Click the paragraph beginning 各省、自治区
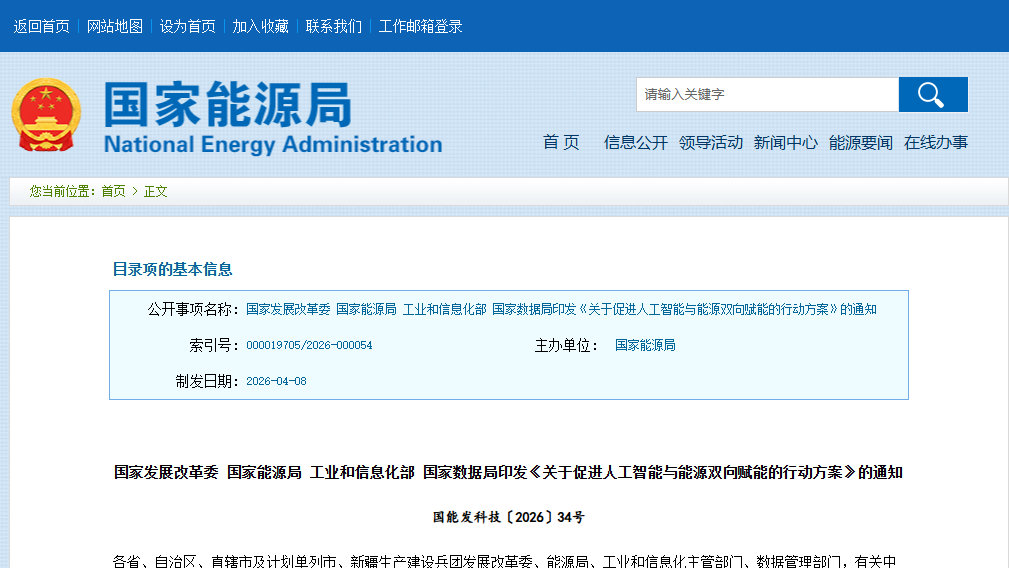 pos(504,561)
